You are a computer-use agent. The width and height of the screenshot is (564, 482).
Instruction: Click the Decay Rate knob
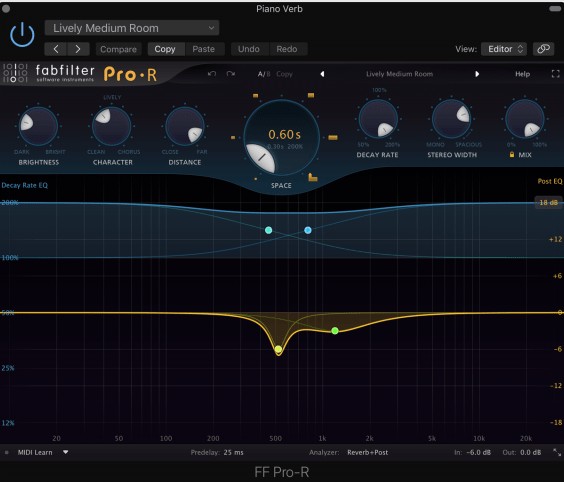[378, 119]
